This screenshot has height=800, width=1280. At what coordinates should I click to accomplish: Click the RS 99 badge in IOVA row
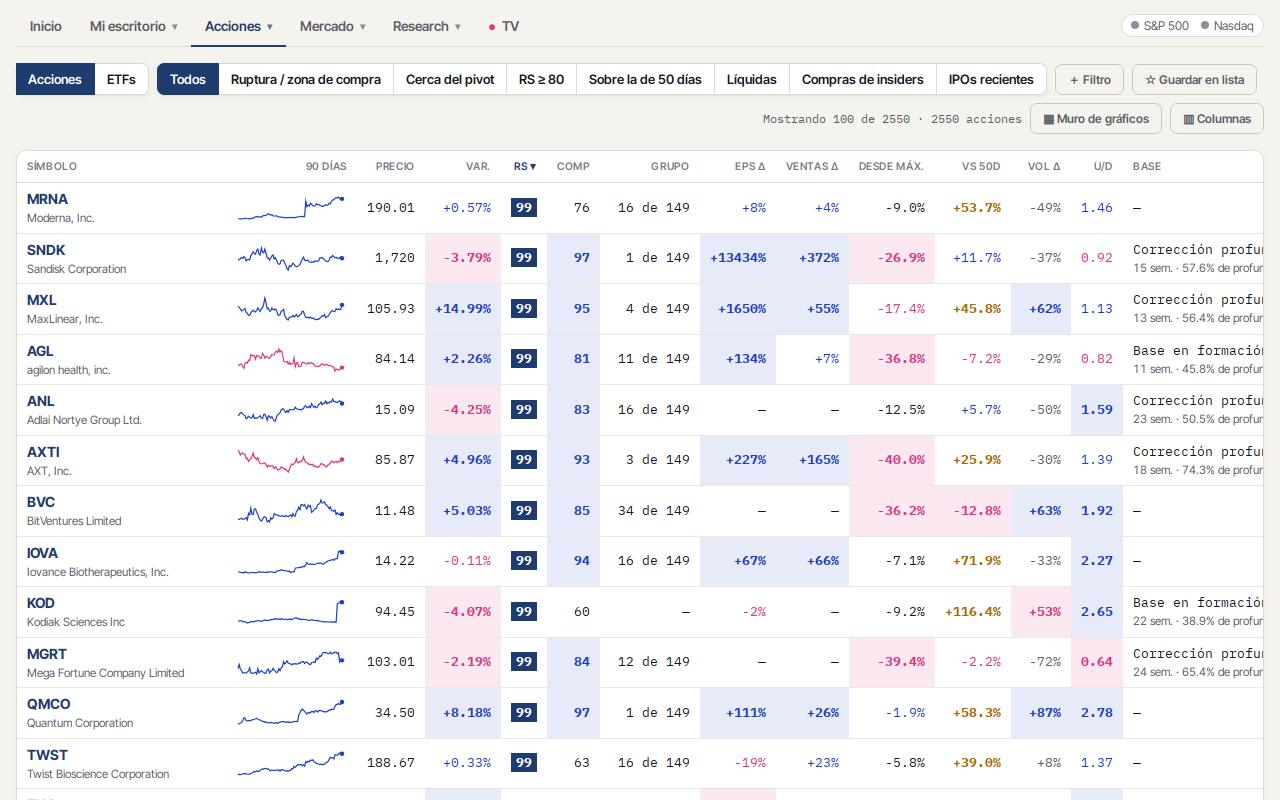click(x=524, y=561)
